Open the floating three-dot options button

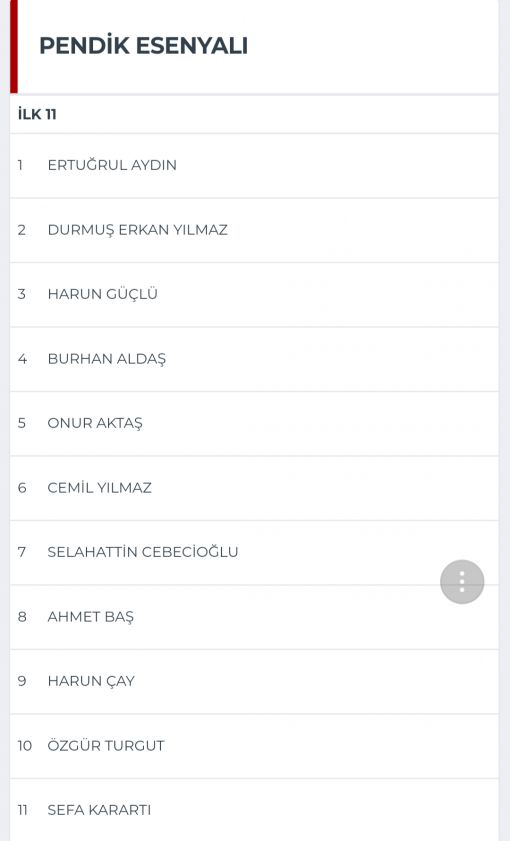(462, 582)
